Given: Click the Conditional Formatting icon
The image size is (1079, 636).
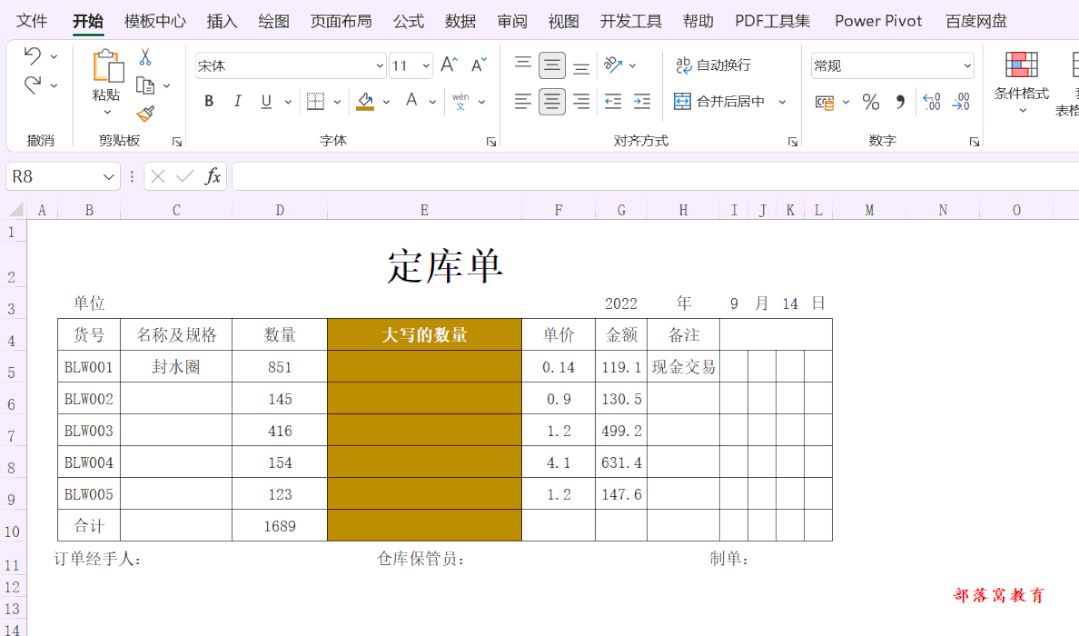Looking at the screenshot, I should click(1021, 65).
